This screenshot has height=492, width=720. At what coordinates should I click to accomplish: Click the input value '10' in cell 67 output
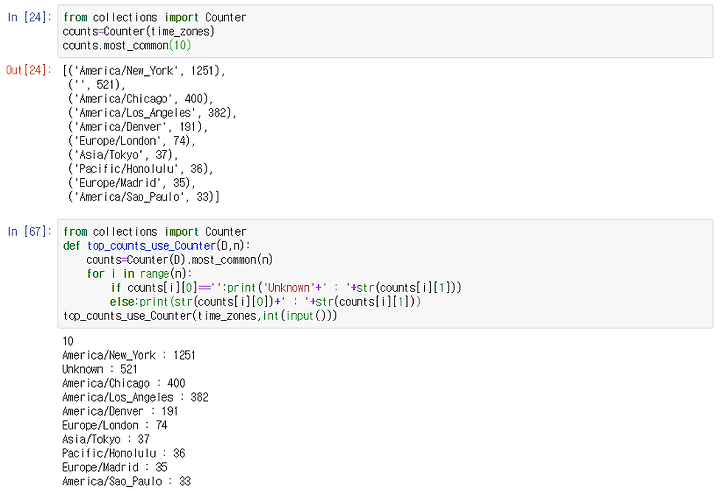pos(68,341)
